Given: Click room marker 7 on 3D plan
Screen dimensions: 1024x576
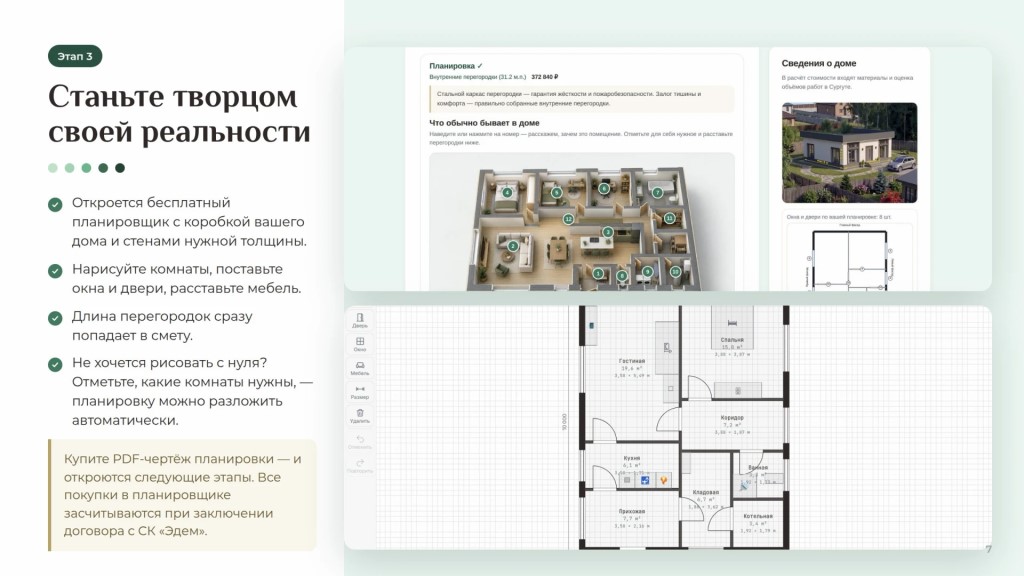Looking at the screenshot, I should point(658,193).
